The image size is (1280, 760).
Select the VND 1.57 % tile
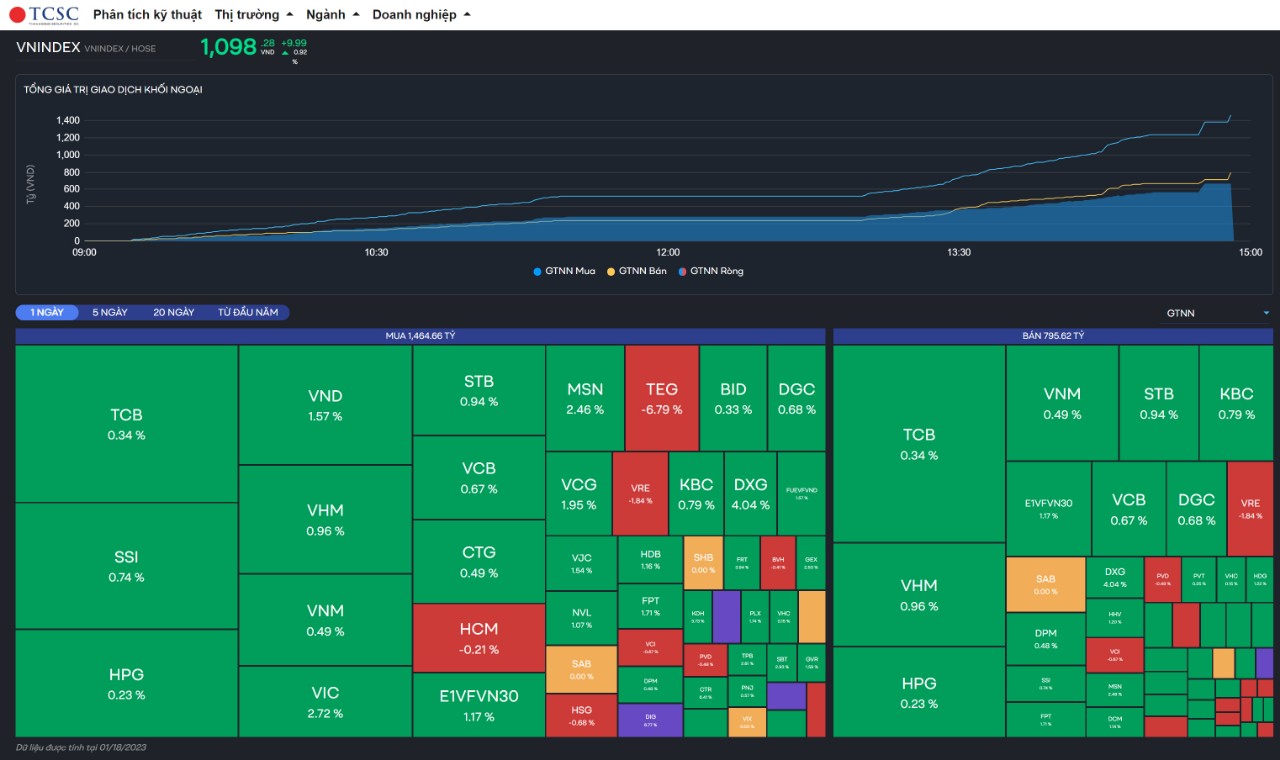click(325, 405)
